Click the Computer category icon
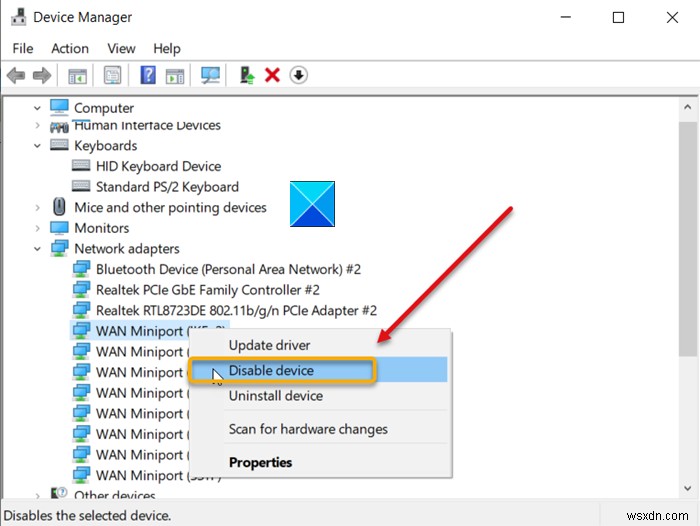The width and height of the screenshot is (700, 526). click(59, 107)
